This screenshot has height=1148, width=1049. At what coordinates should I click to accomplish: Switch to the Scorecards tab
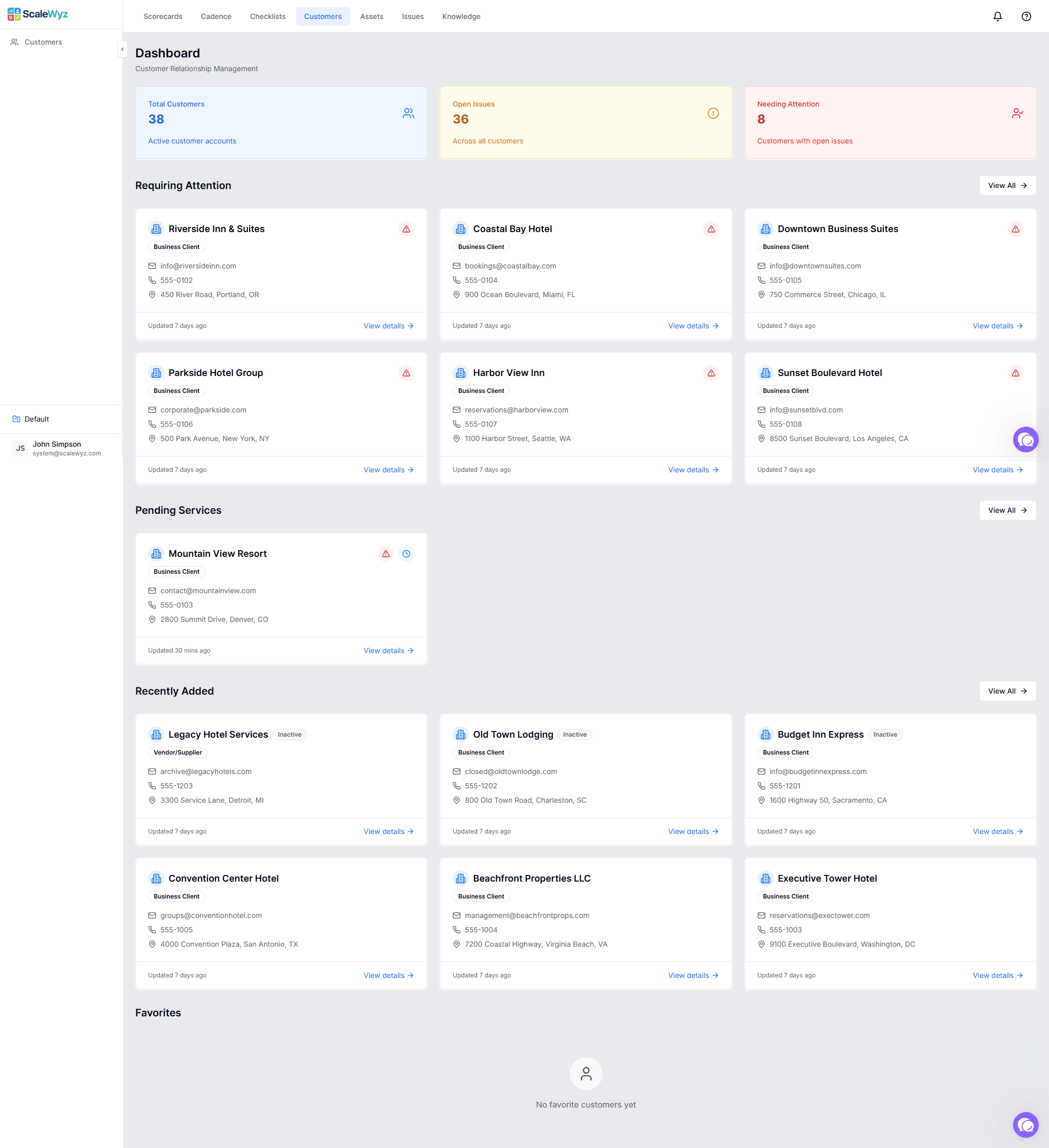pyautogui.click(x=163, y=16)
